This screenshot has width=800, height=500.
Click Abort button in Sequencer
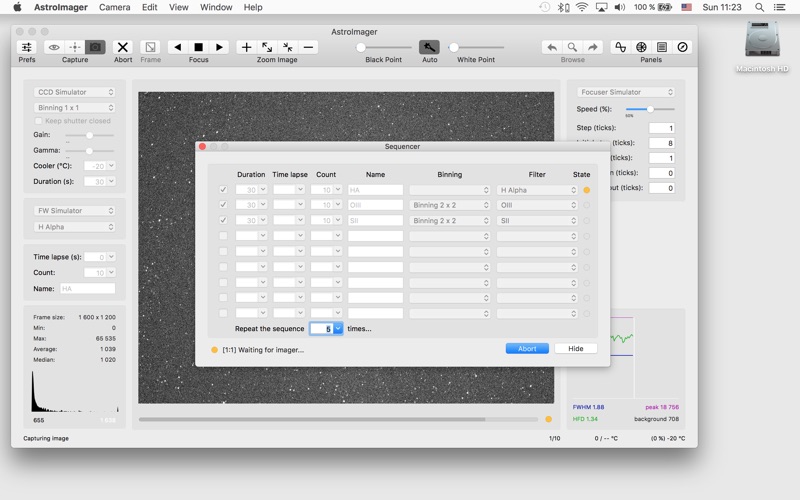(x=527, y=348)
